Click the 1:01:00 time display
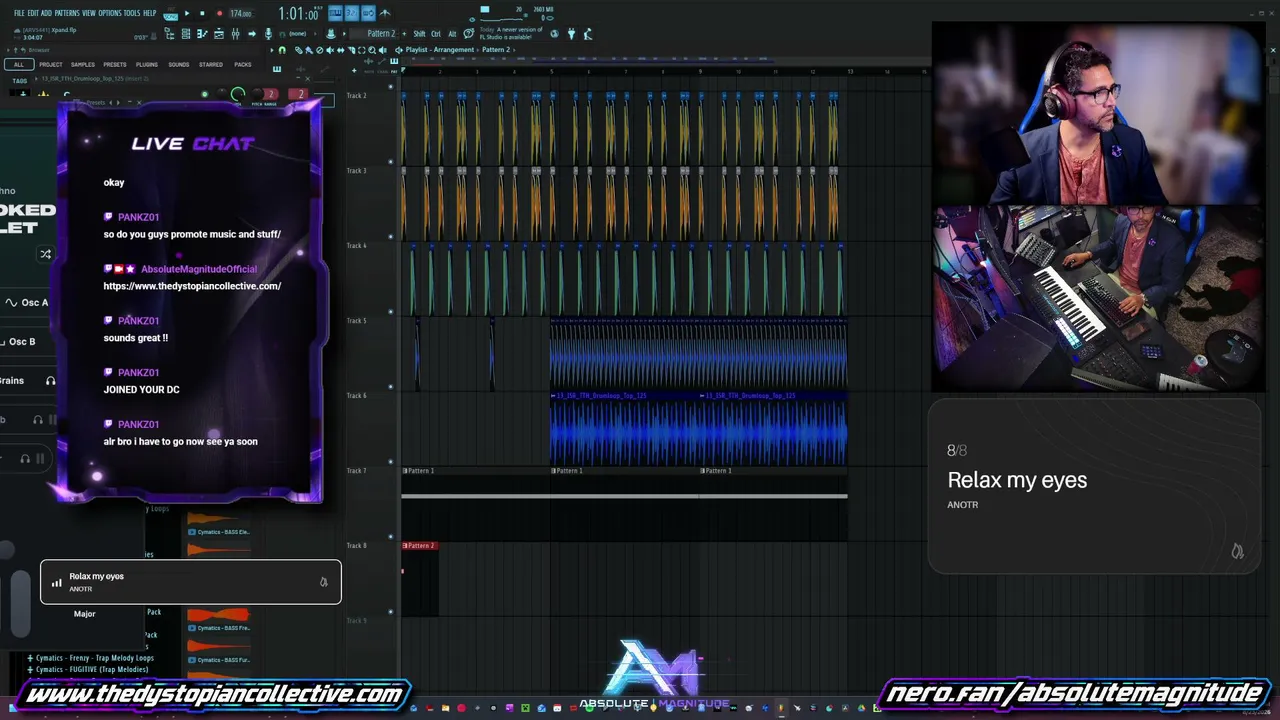 (x=298, y=14)
